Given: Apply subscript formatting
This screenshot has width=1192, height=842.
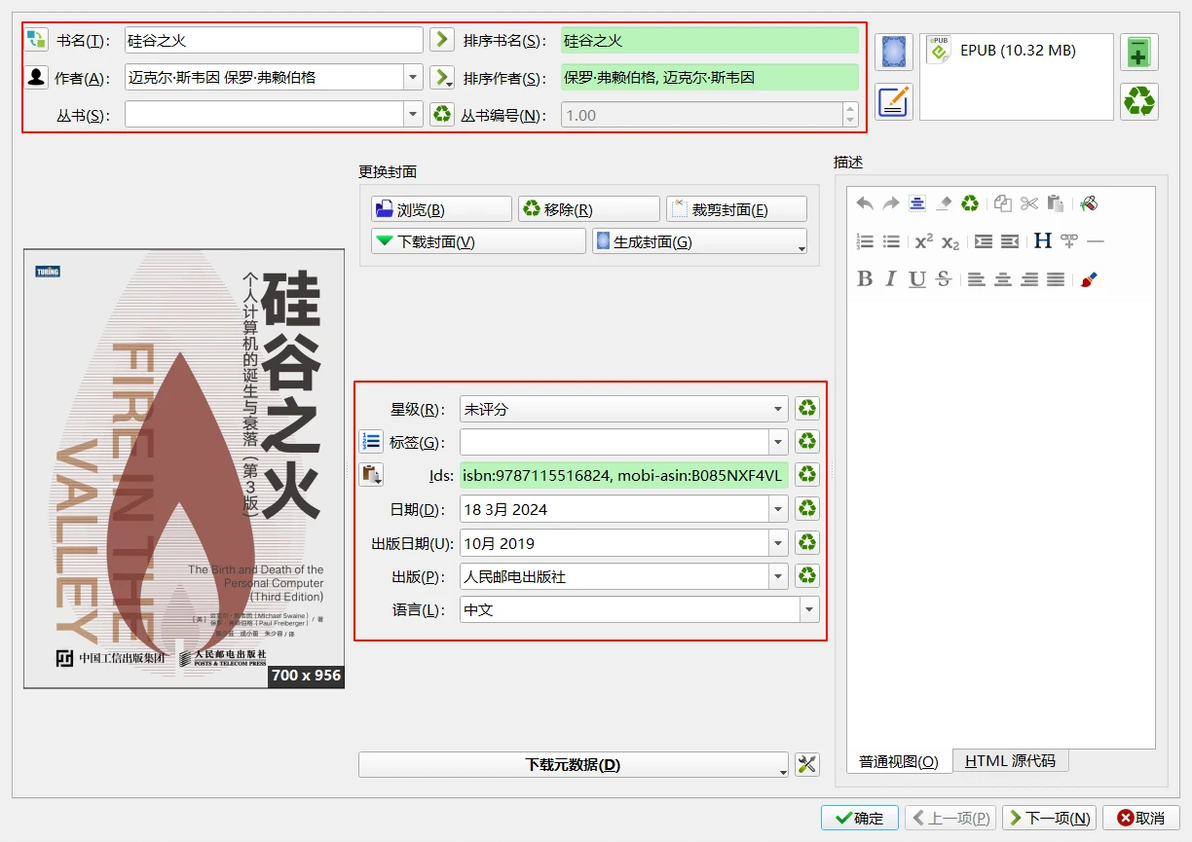Looking at the screenshot, I should point(950,242).
